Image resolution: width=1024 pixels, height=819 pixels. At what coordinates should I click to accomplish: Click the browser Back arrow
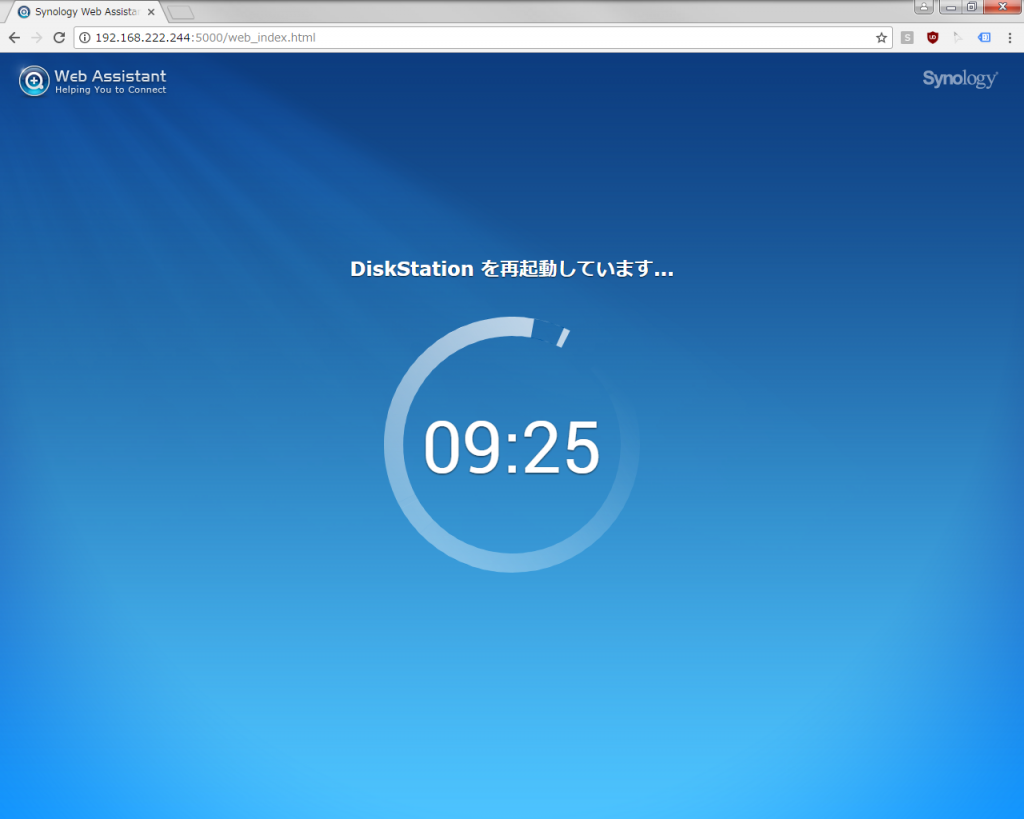point(14,38)
